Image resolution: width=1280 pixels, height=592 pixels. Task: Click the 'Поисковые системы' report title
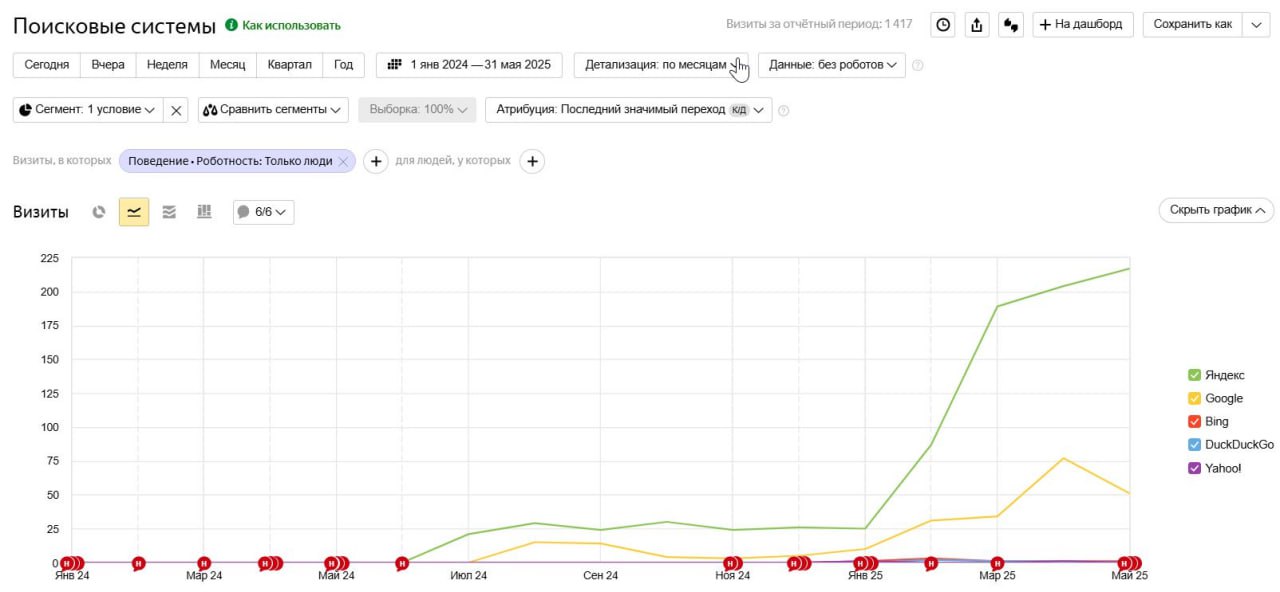(x=115, y=26)
